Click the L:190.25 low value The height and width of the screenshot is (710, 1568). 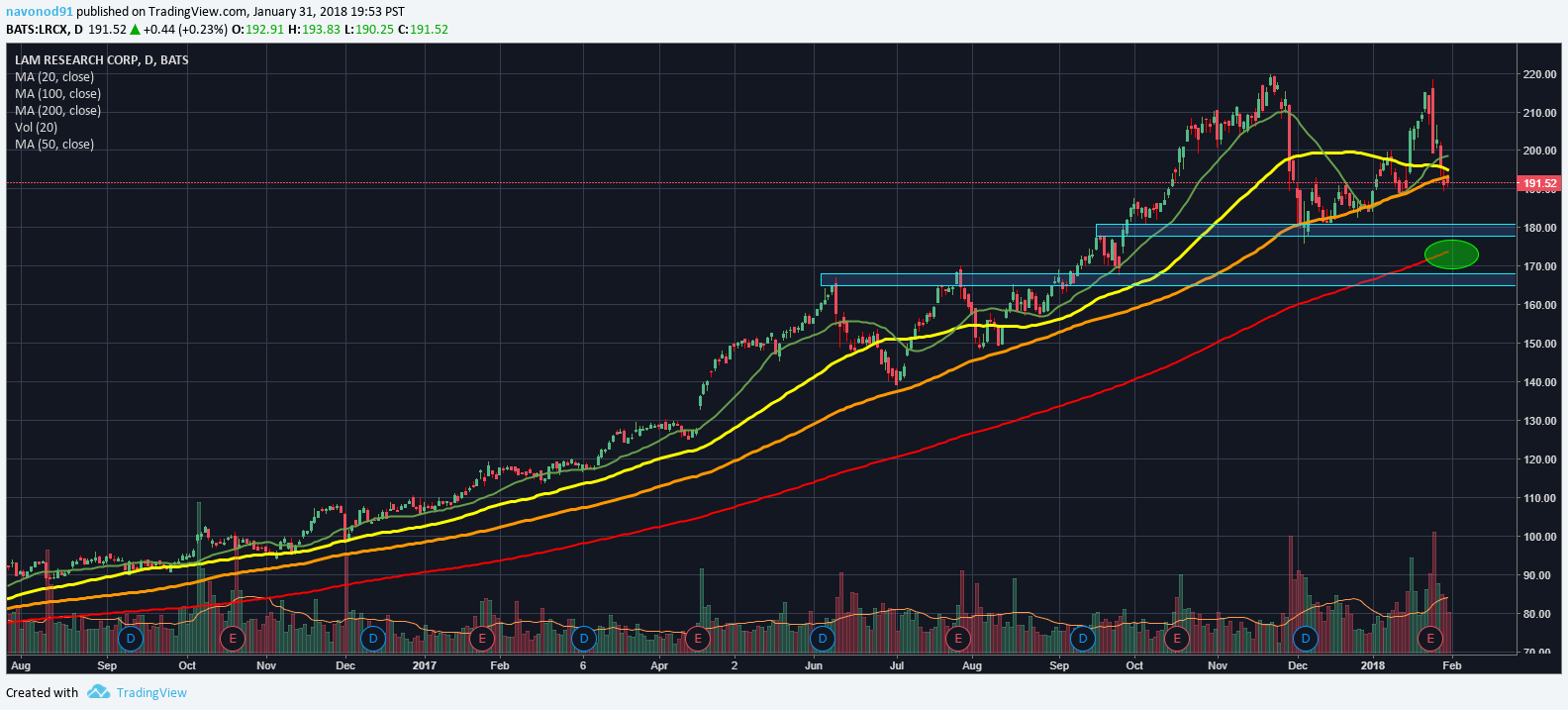[x=369, y=30]
